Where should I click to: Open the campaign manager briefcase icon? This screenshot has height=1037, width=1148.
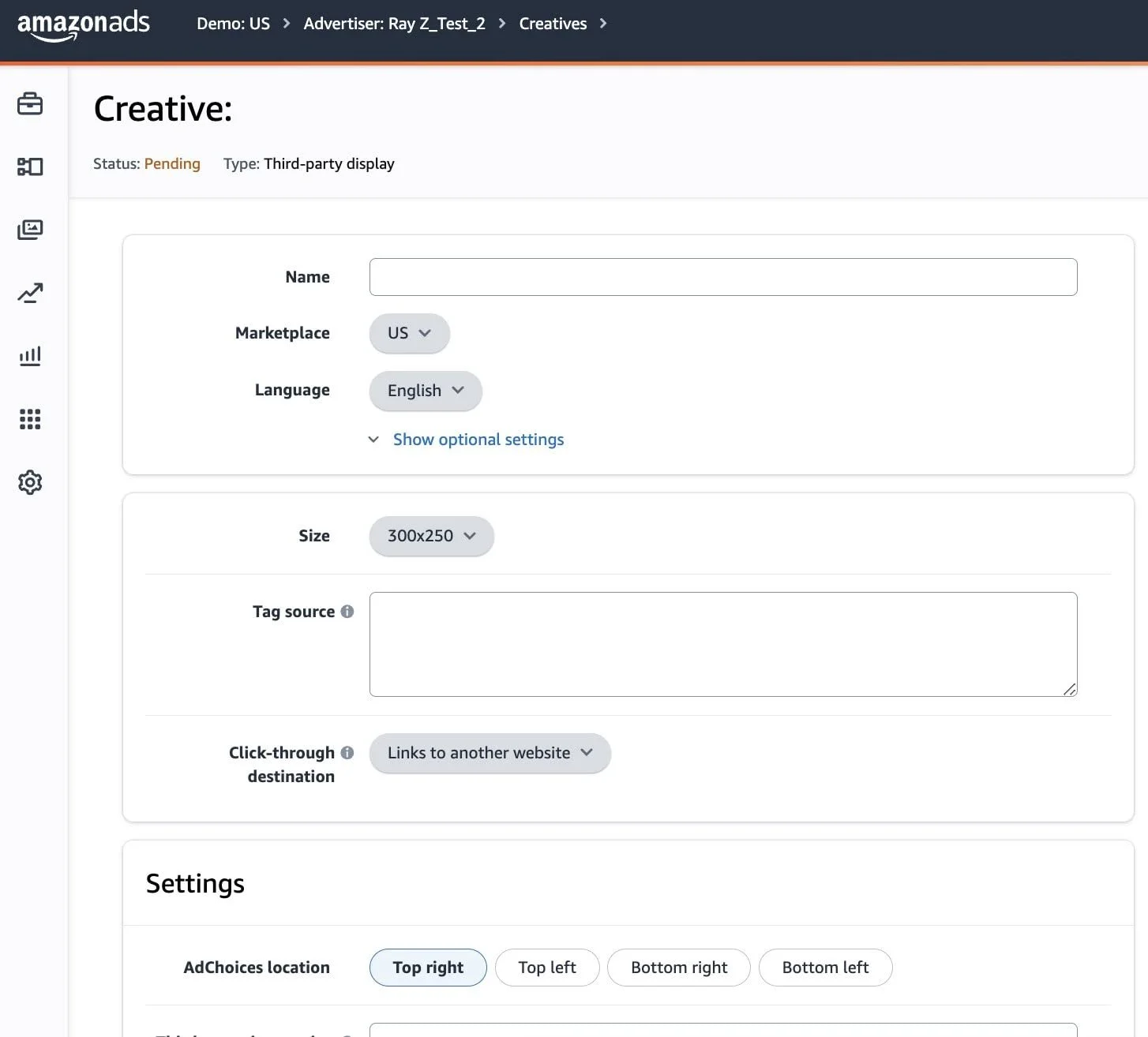[30, 103]
